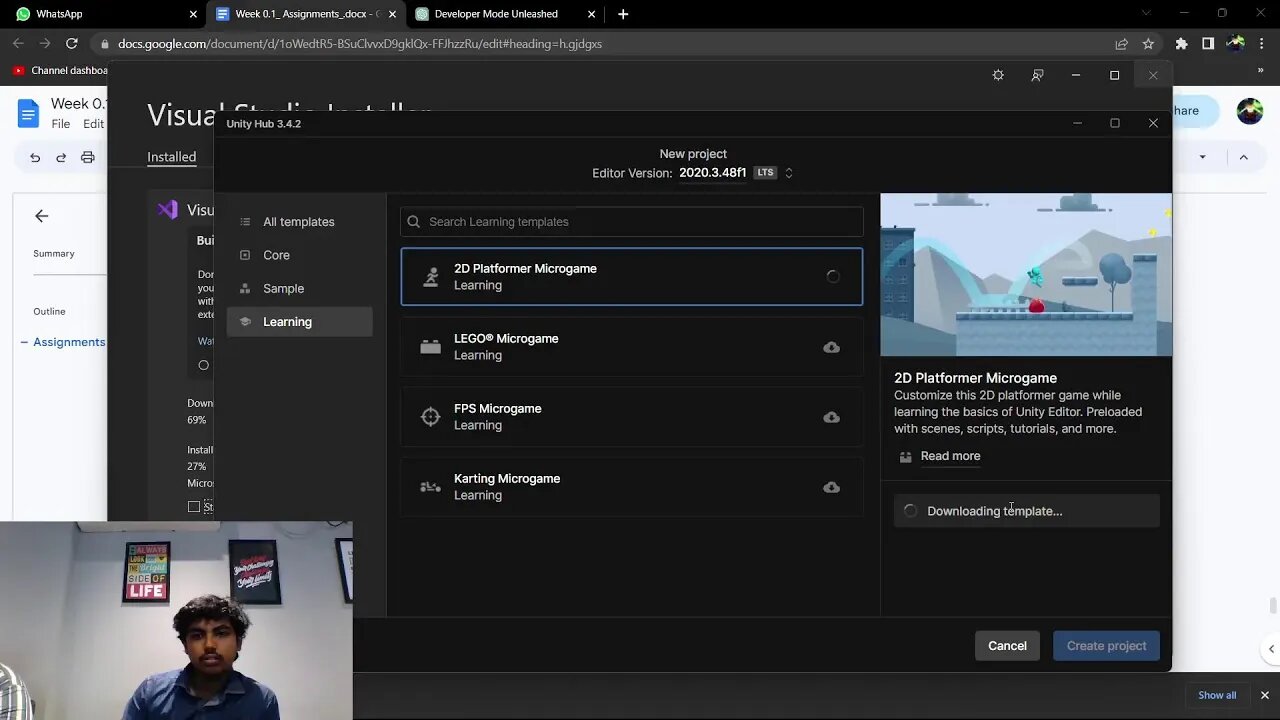Open Visual Studio Installer settings gear
Image resolution: width=1280 pixels, height=720 pixels.
pyautogui.click(x=998, y=75)
